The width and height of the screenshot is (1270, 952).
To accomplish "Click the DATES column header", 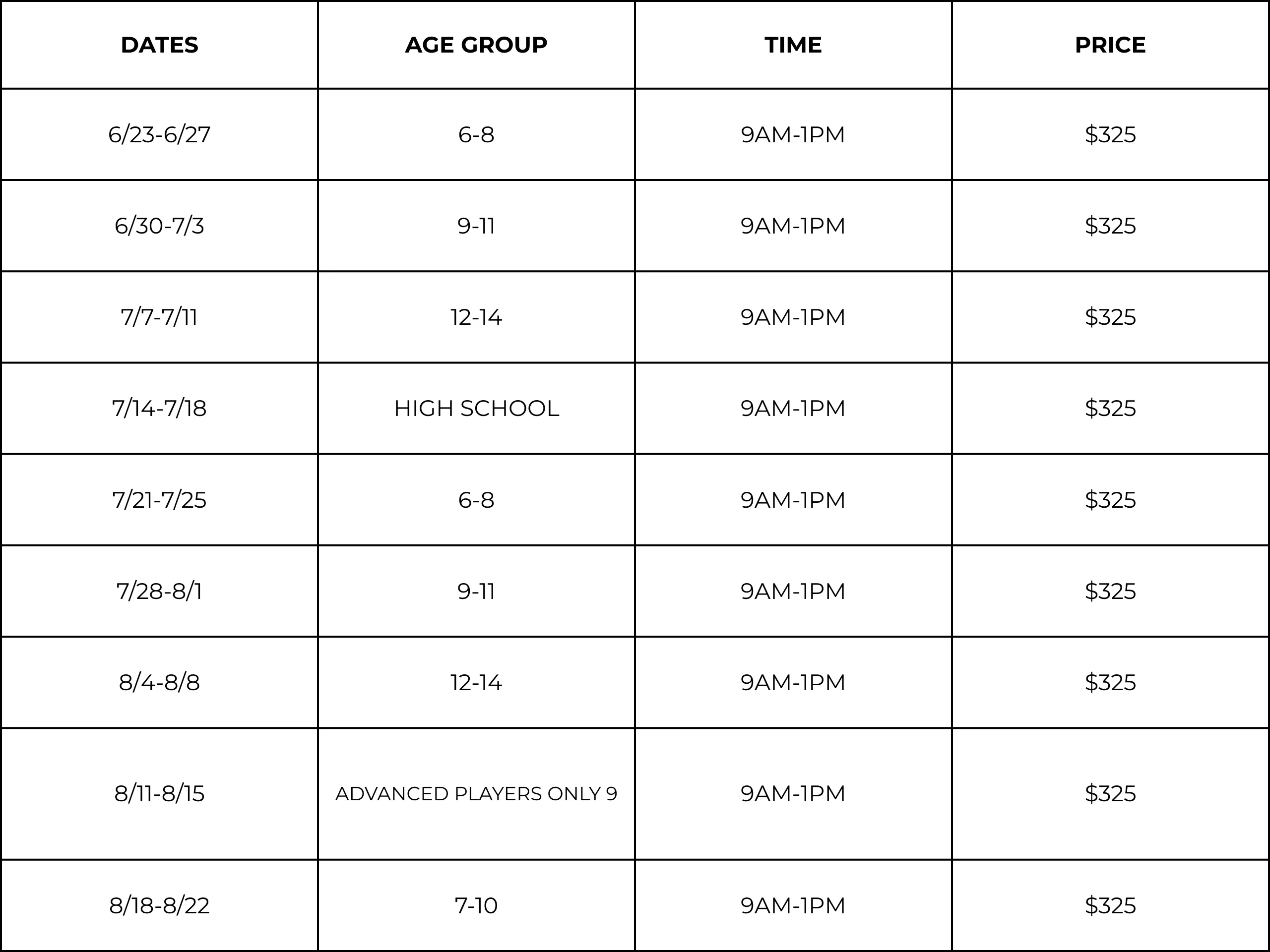I will [x=159, y=45].
